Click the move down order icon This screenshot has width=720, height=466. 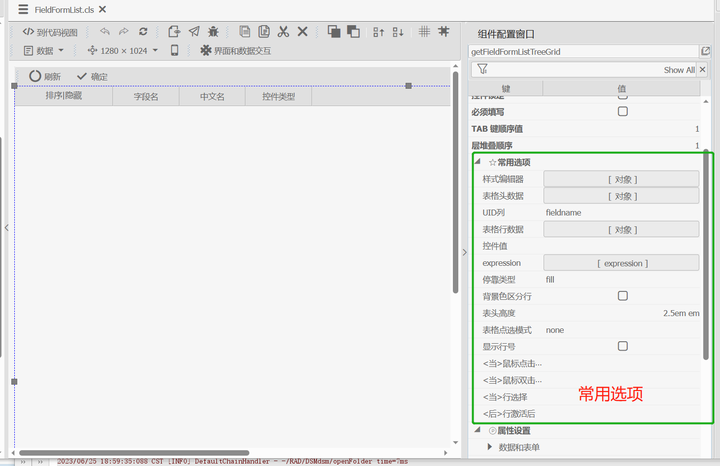pos(398,32)
